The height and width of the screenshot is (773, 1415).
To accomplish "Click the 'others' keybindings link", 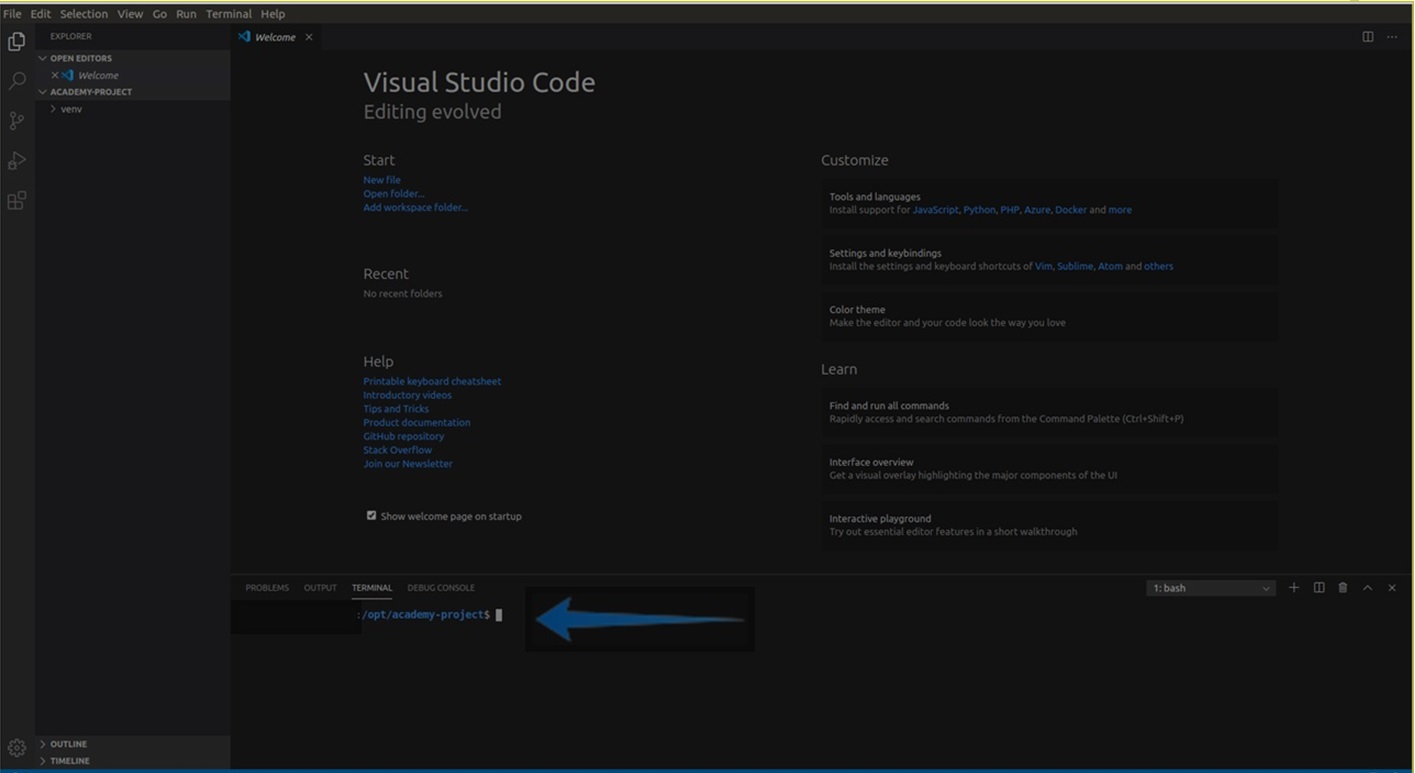I will [x=1159, y=266].
